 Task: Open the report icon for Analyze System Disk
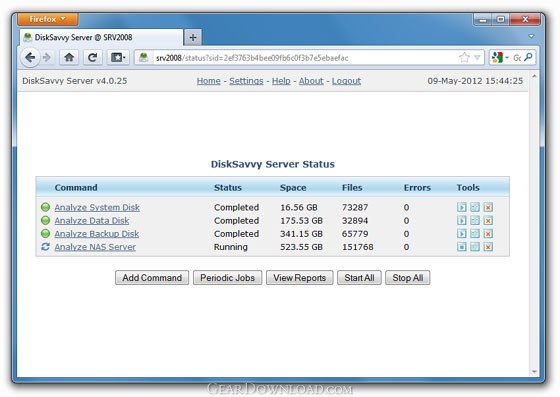coord(475,207)
